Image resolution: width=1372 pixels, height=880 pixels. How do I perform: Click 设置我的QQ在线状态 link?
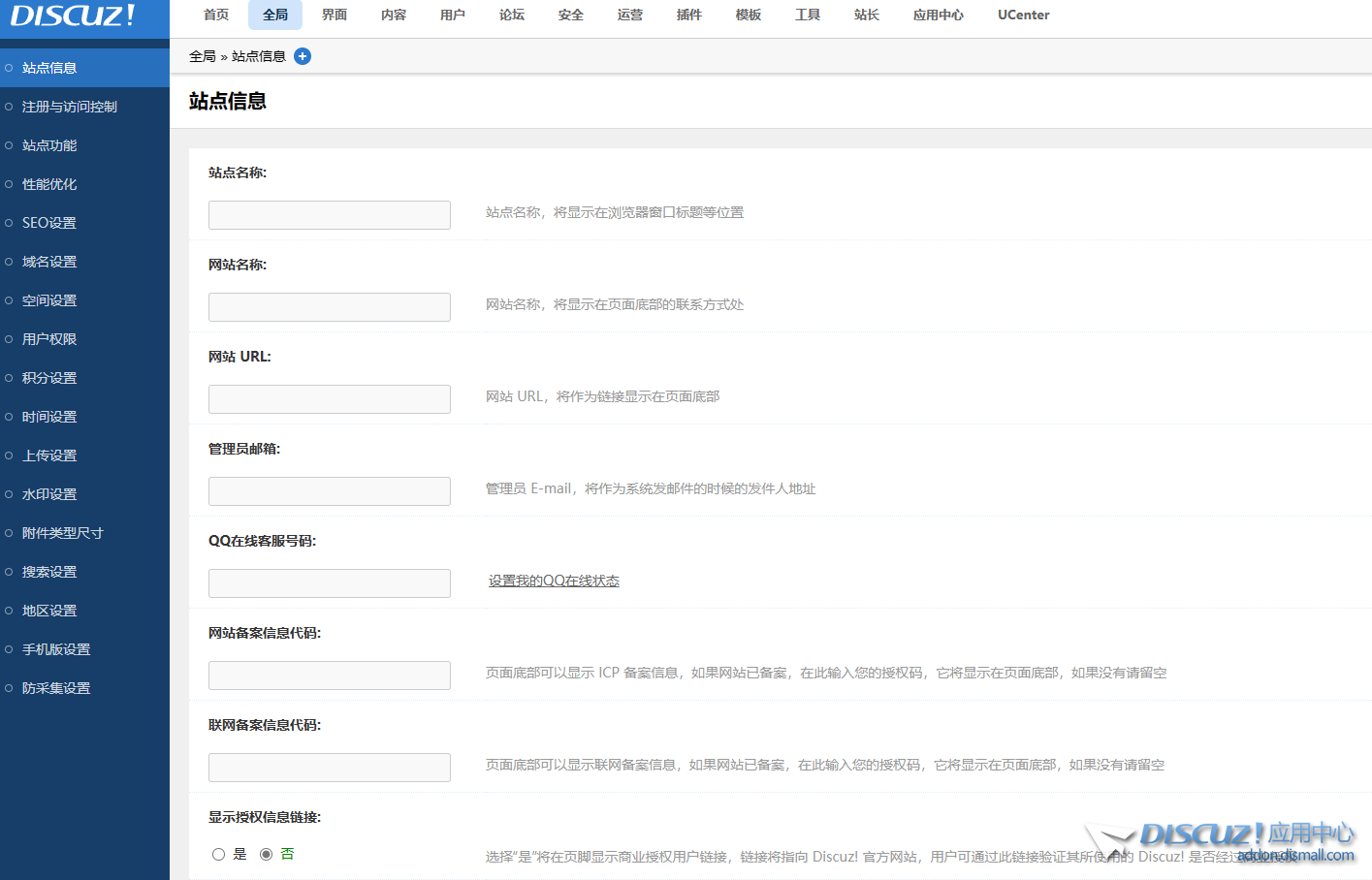554,581
